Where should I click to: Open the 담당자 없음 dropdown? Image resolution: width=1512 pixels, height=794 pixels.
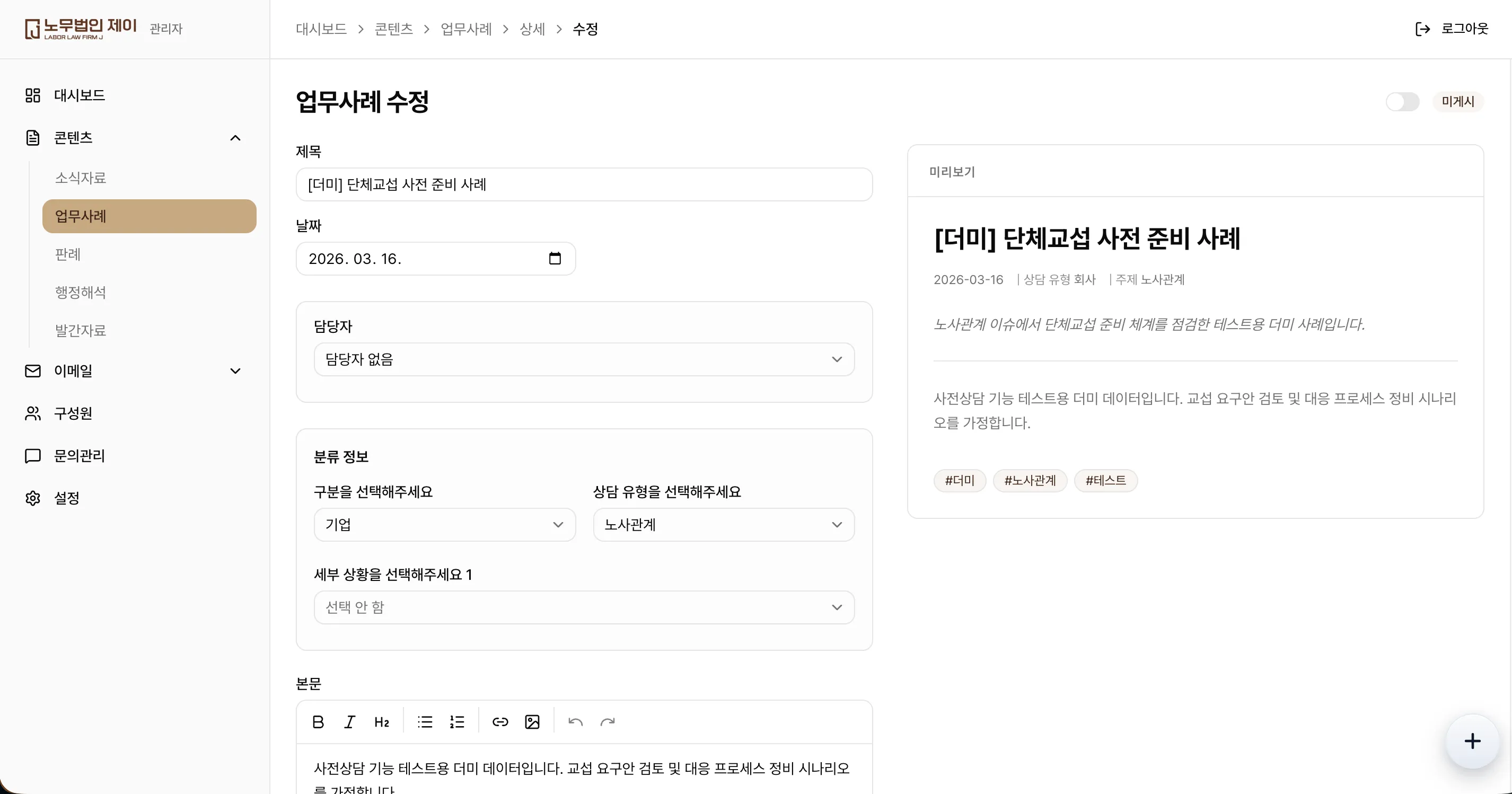584,359
